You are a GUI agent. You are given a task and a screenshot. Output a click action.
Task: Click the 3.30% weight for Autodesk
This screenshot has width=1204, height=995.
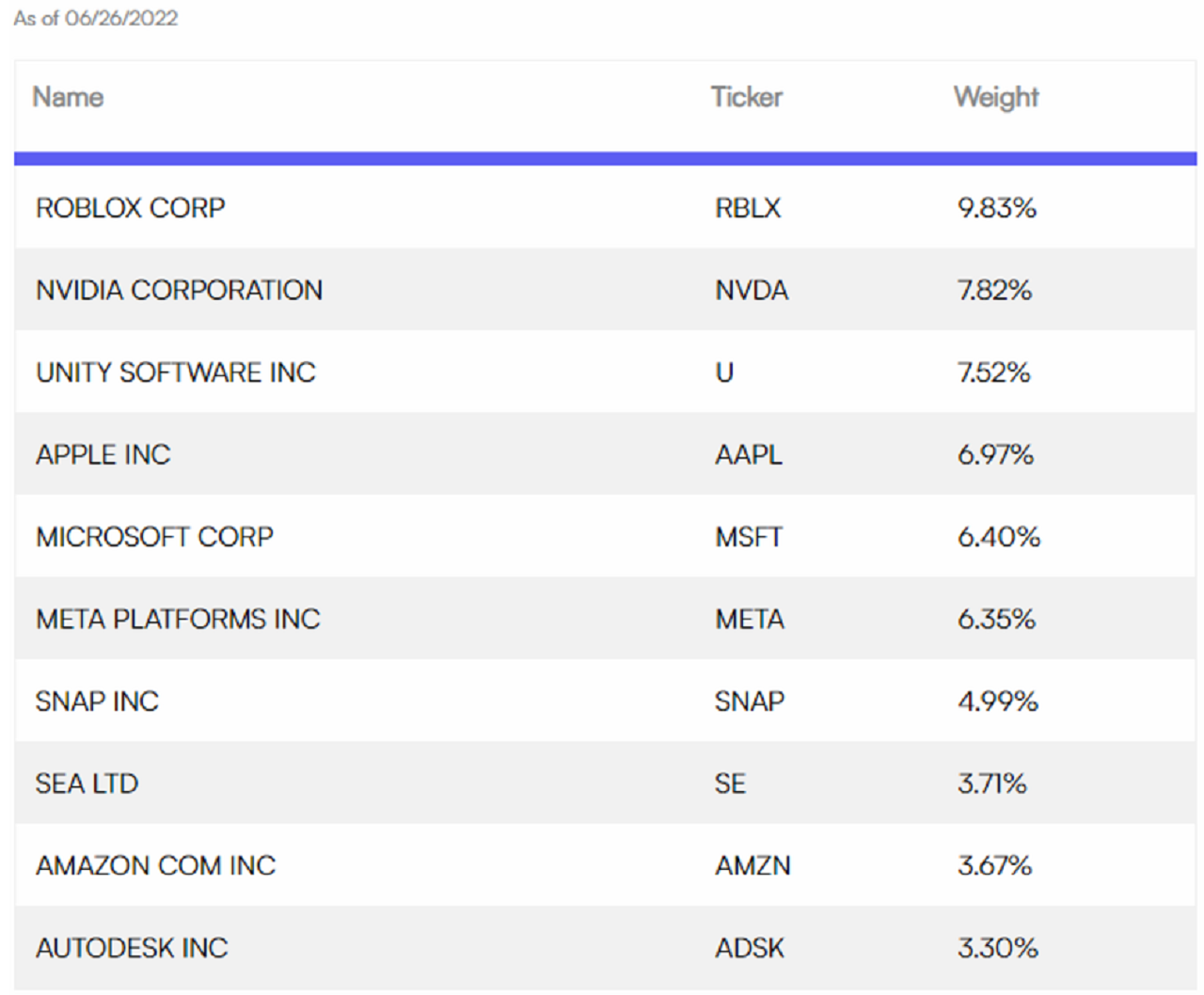[x=997, y=948]
